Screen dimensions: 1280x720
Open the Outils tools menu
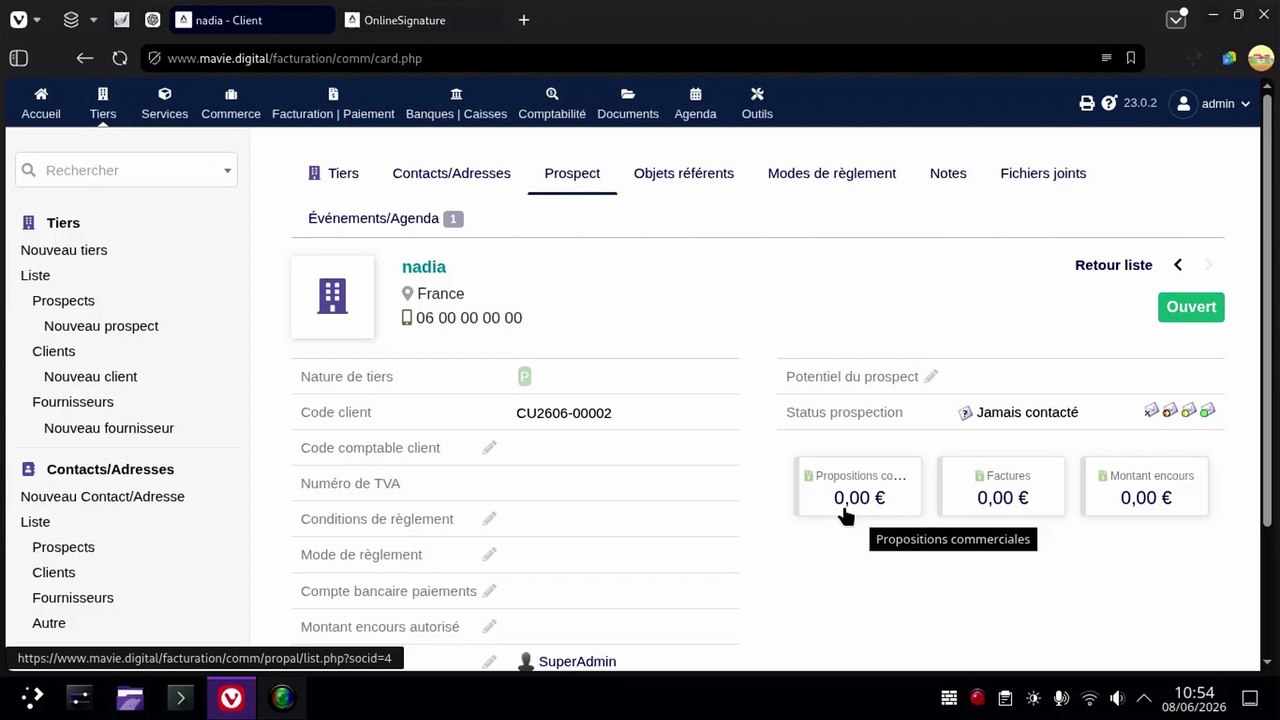point(757,103)
